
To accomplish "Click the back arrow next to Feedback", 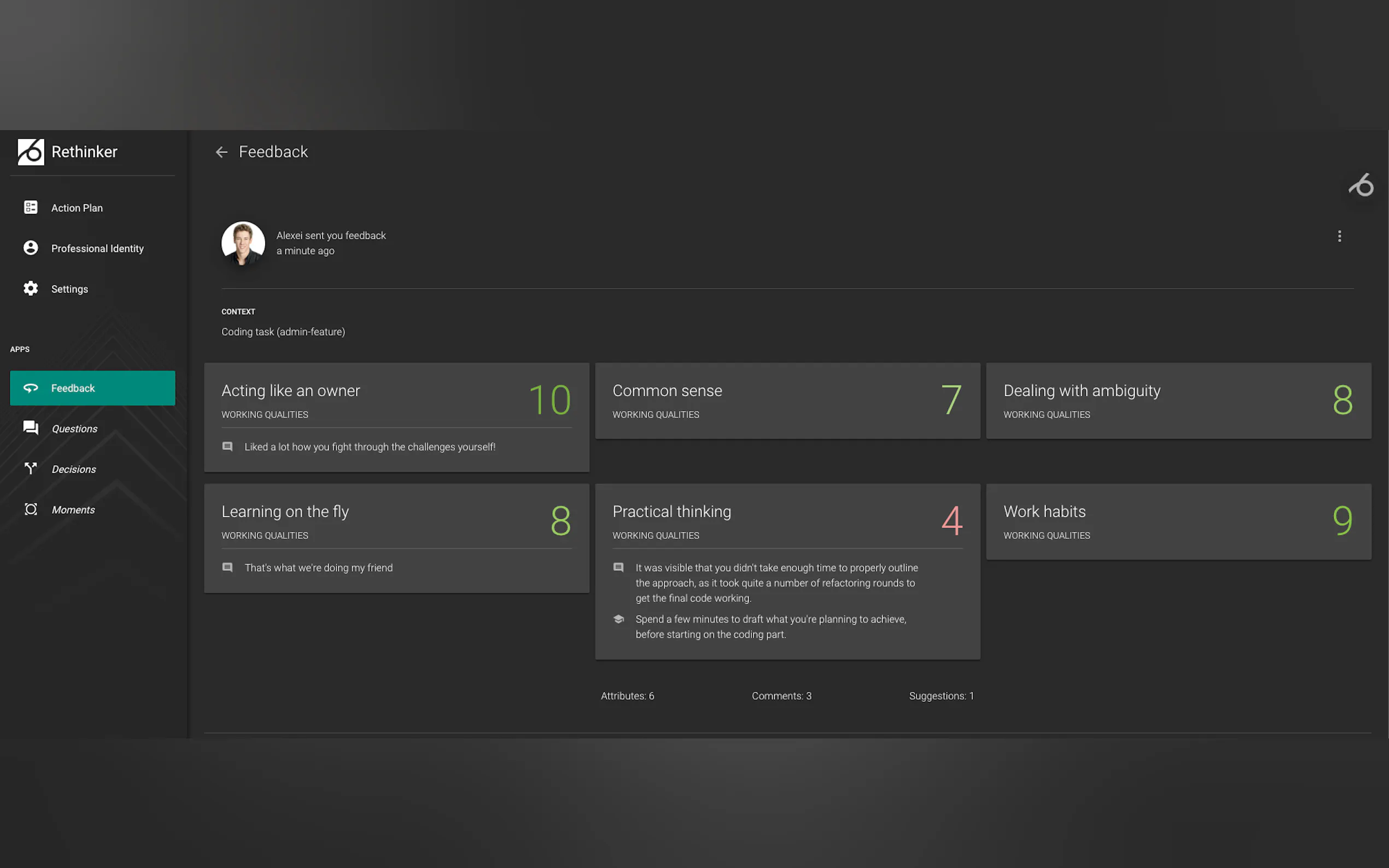I will (x=221, y=152).
